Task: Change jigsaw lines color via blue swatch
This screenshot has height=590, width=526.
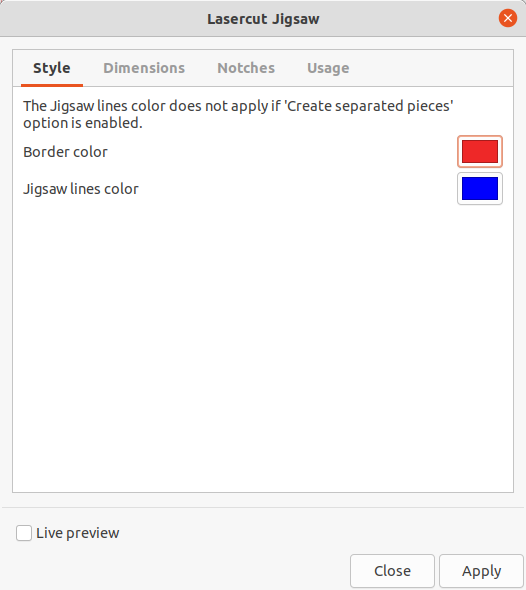Action: (480, 189)
